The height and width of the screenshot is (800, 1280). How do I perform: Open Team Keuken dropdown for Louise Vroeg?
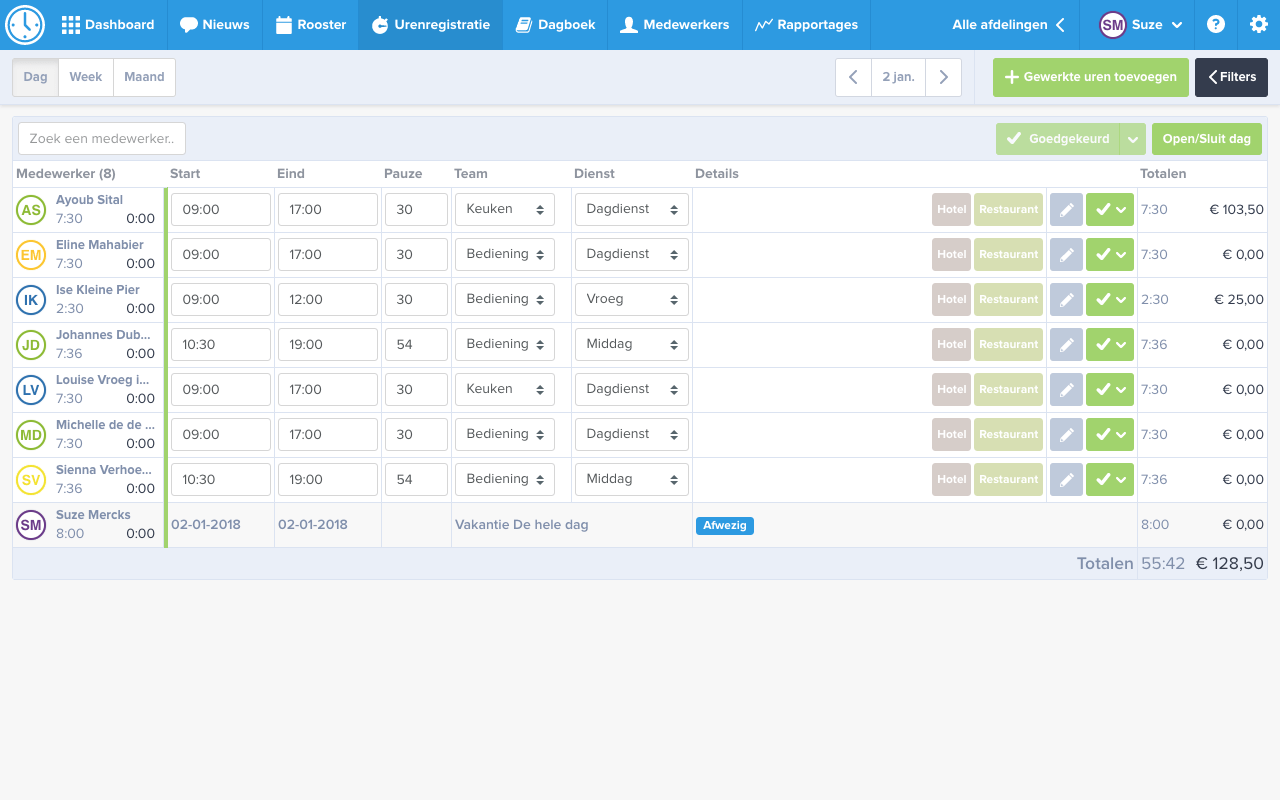[504, 390]
